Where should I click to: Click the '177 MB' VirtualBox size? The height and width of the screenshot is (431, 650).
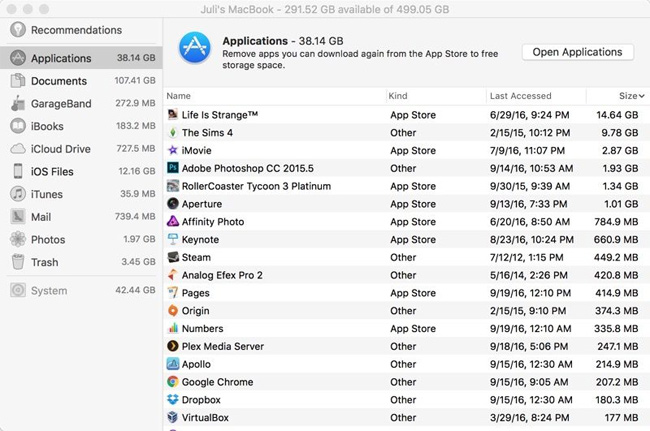(x=621, y=418)
